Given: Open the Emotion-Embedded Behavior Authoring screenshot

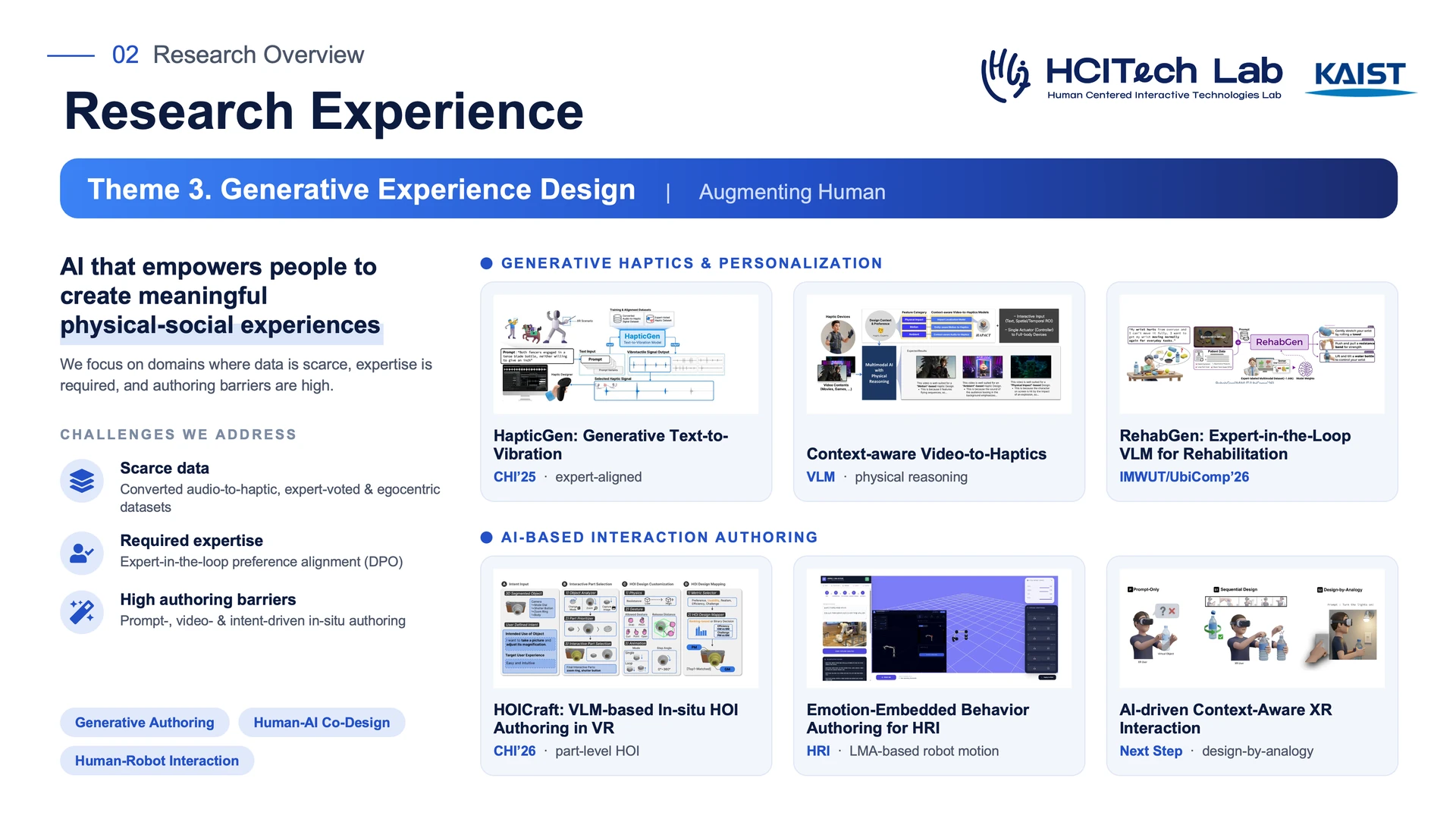Looking at the screenshot, I should click(x=939, y=629).
